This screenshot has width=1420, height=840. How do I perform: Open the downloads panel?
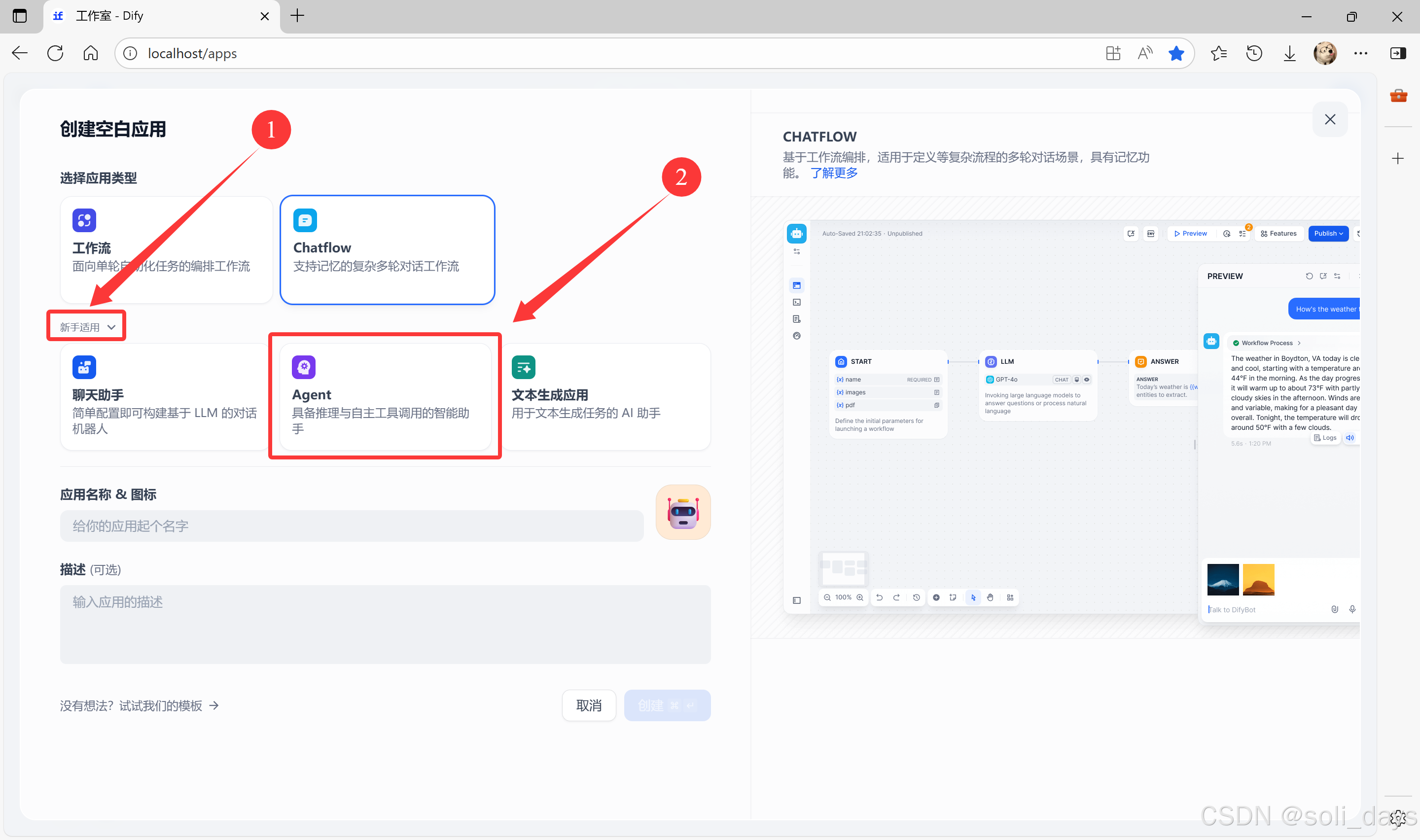[1289, 53]
